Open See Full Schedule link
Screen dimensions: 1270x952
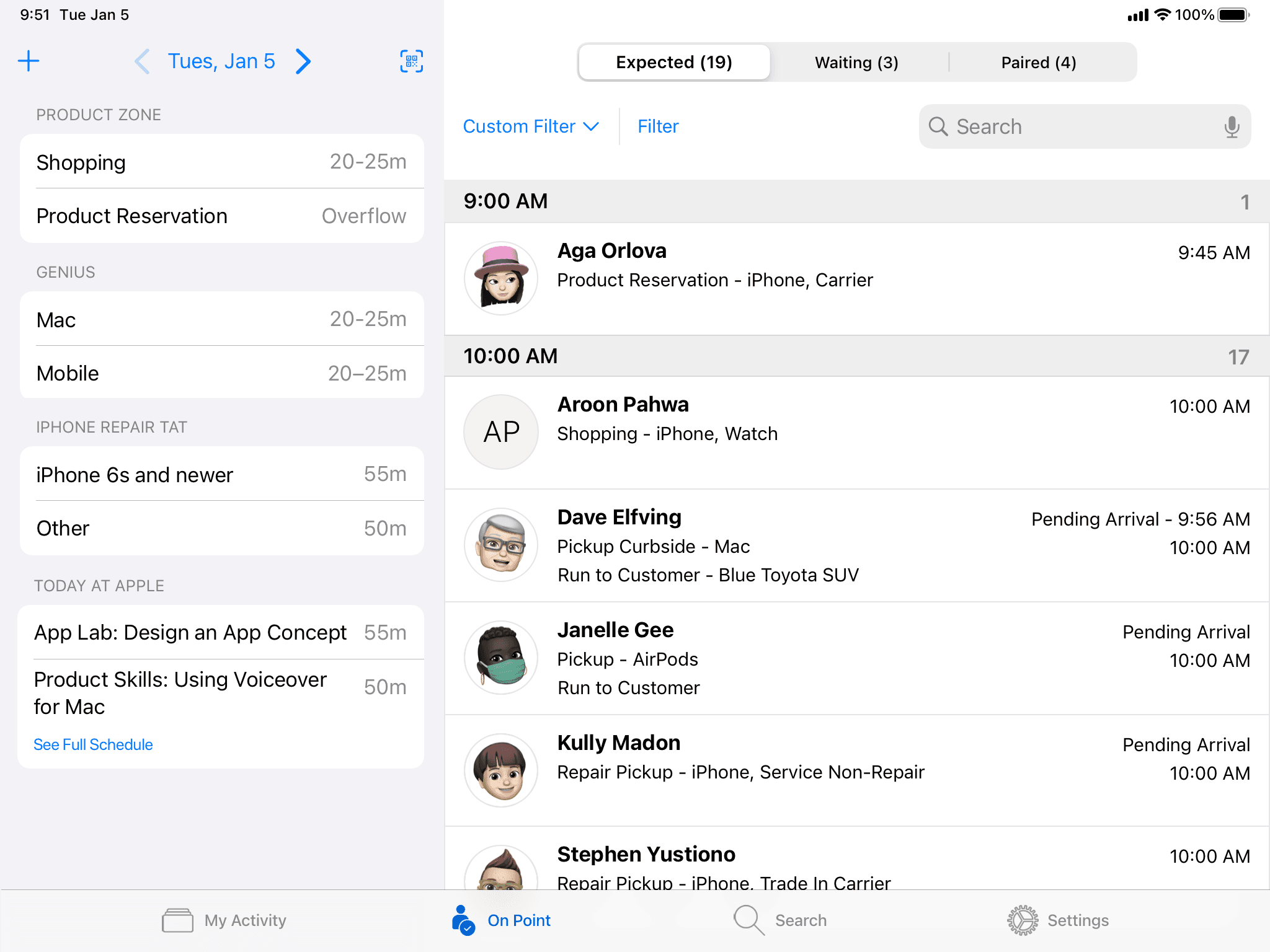click(x=93, y=744)
